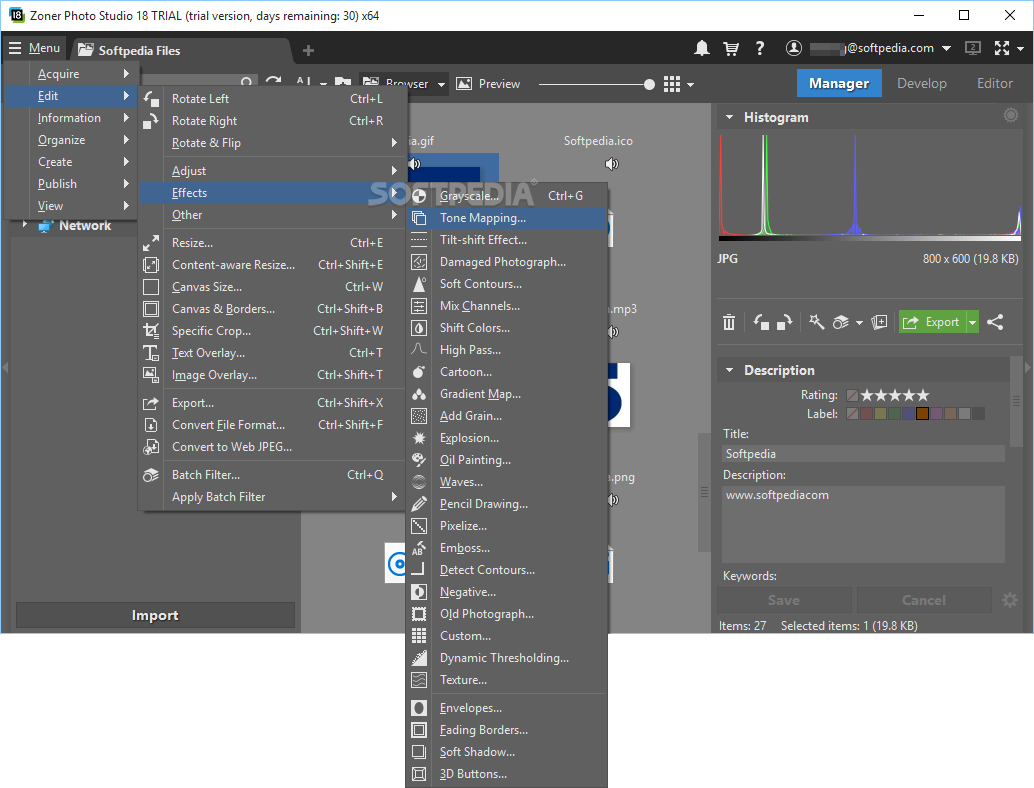Screen dimensions: 1034x788
Task: Click rotate left icon in right panel toolbar
Action: [761, 322]
